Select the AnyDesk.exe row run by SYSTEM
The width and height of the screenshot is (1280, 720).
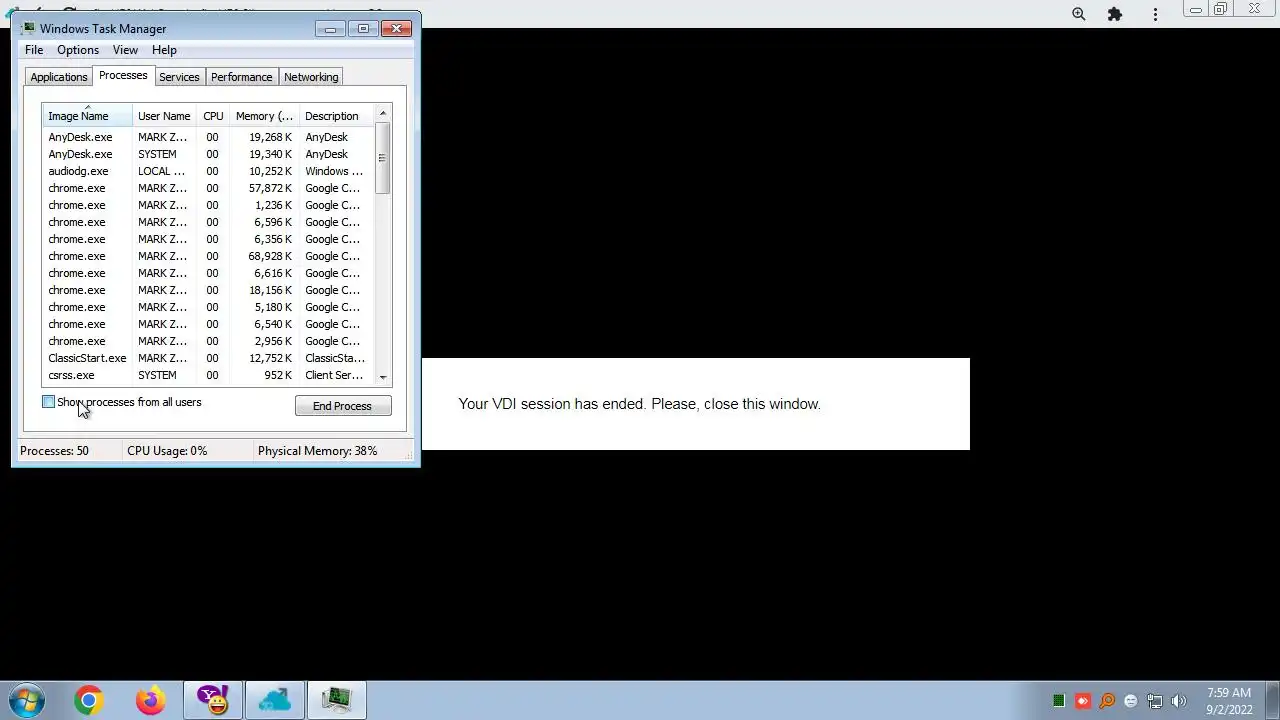click(208, 154)
